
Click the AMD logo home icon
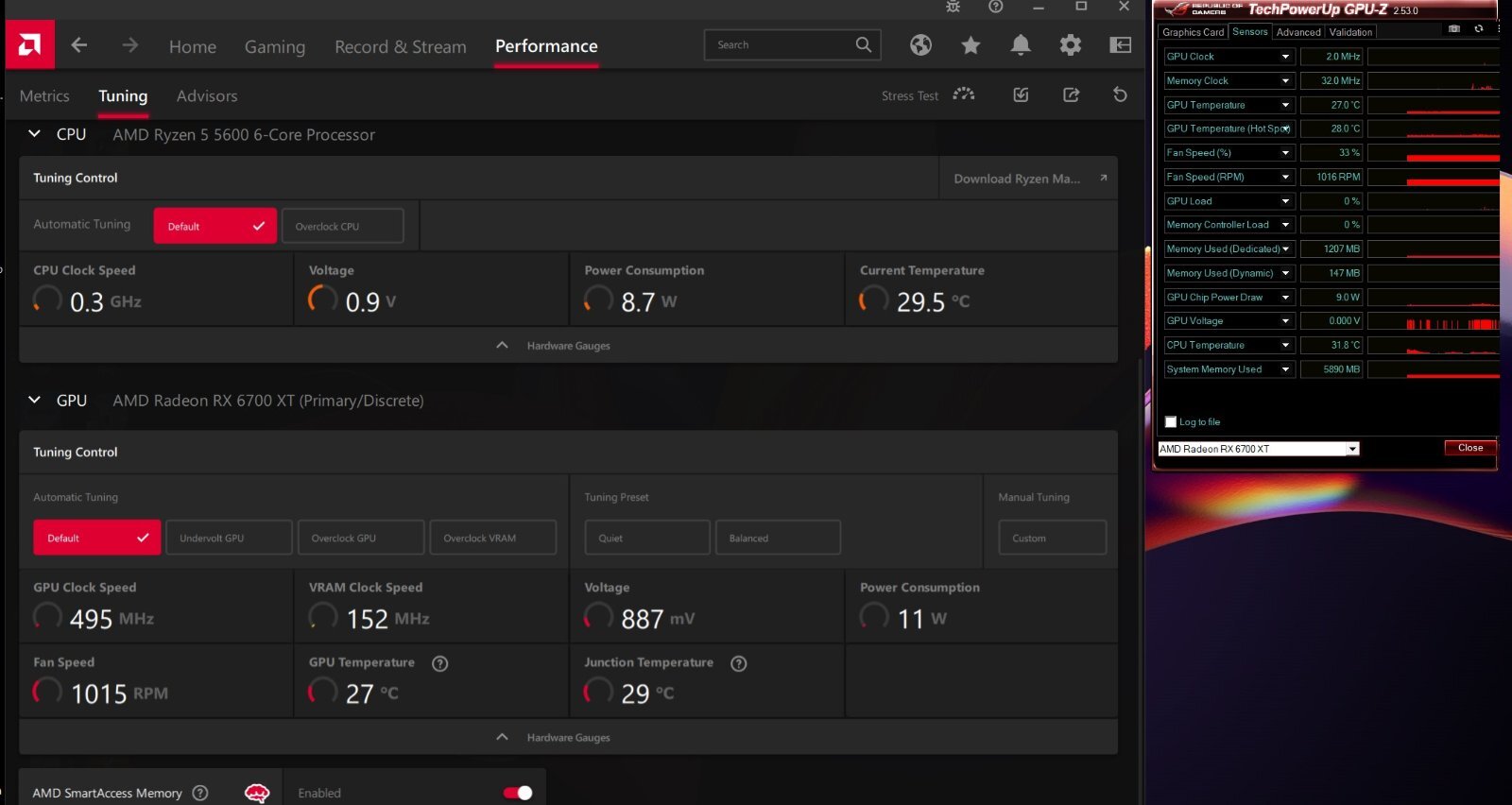(29, 44)
